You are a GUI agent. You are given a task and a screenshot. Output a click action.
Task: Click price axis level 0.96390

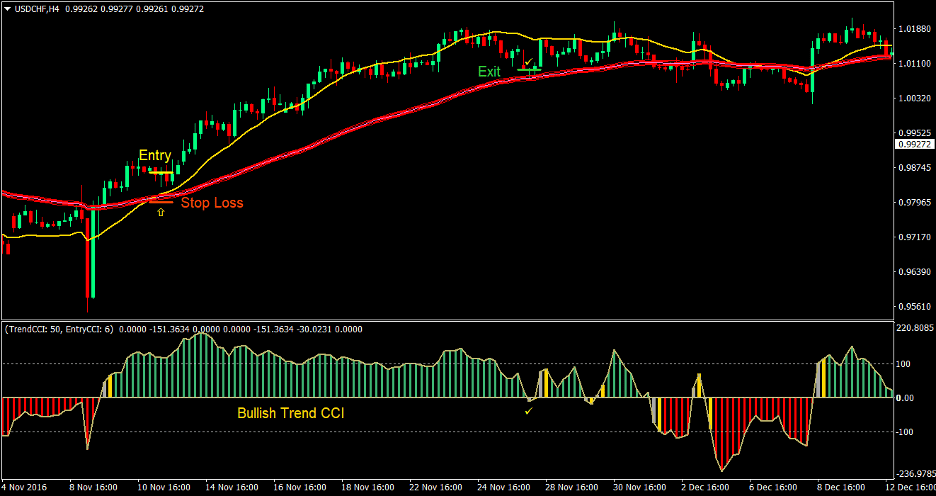(915, 272)
